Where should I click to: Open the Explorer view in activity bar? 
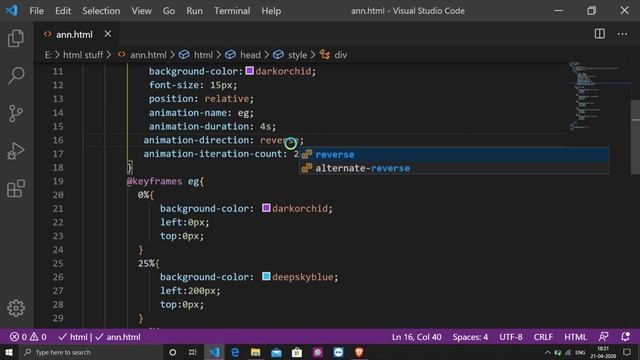[16, 38]
